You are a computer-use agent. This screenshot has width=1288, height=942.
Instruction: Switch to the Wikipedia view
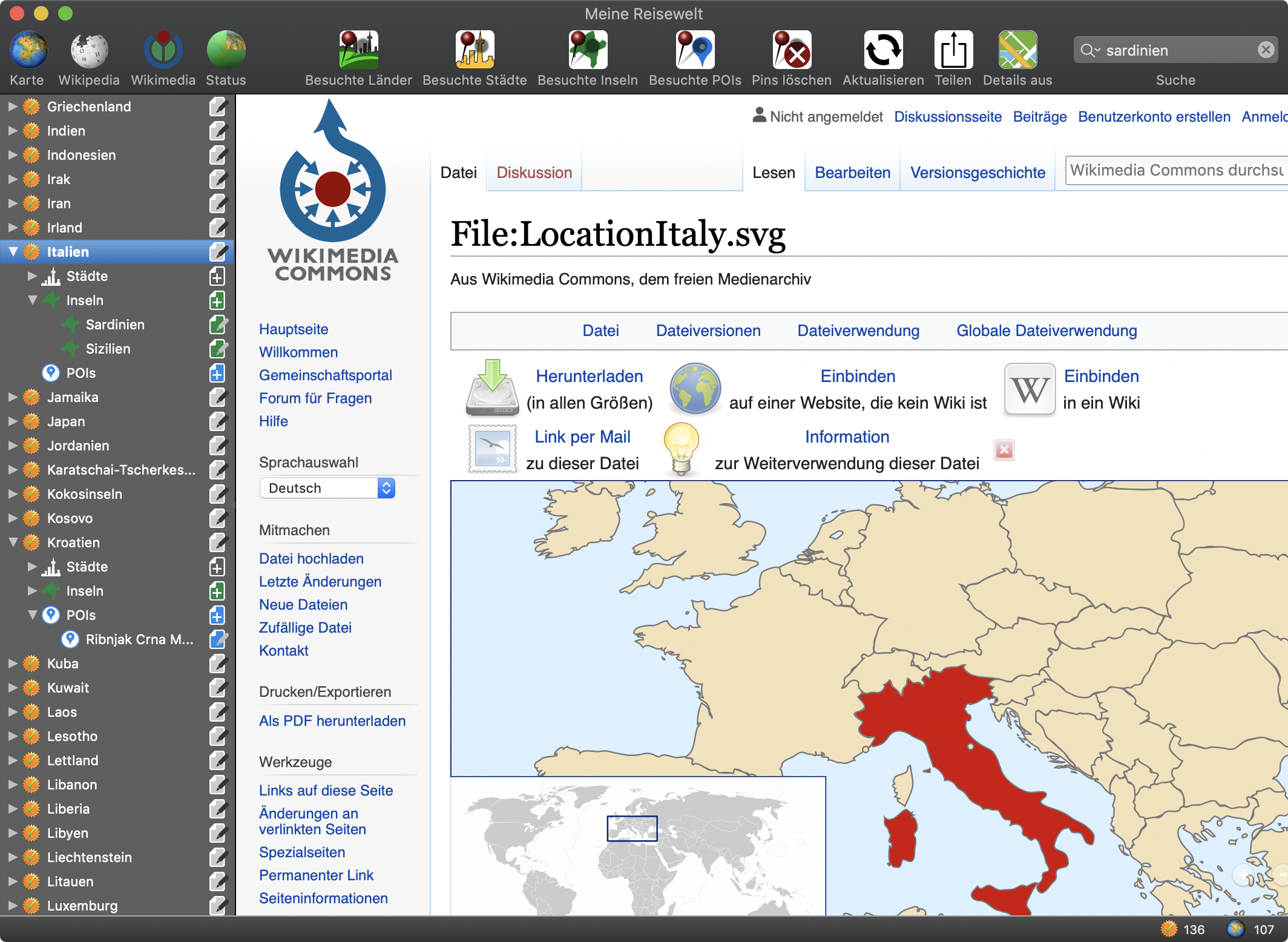89,50
